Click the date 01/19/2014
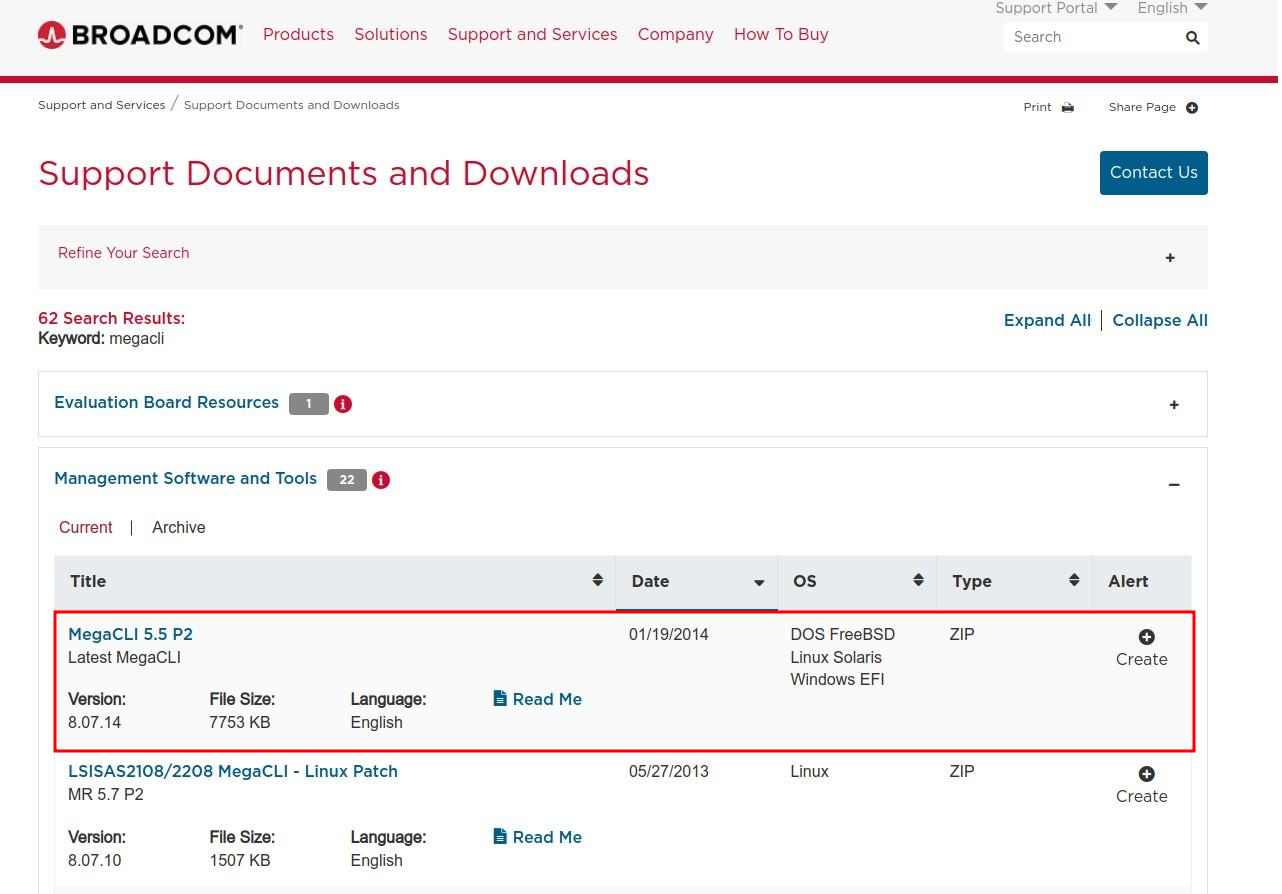This screenshot has height=894, width=1282. (x=668, y=634)
